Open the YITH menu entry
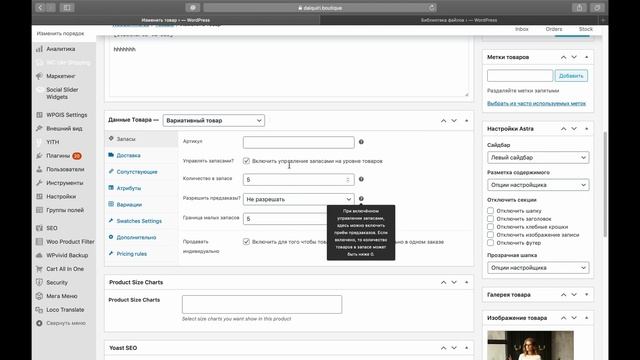 coord(52,142)
